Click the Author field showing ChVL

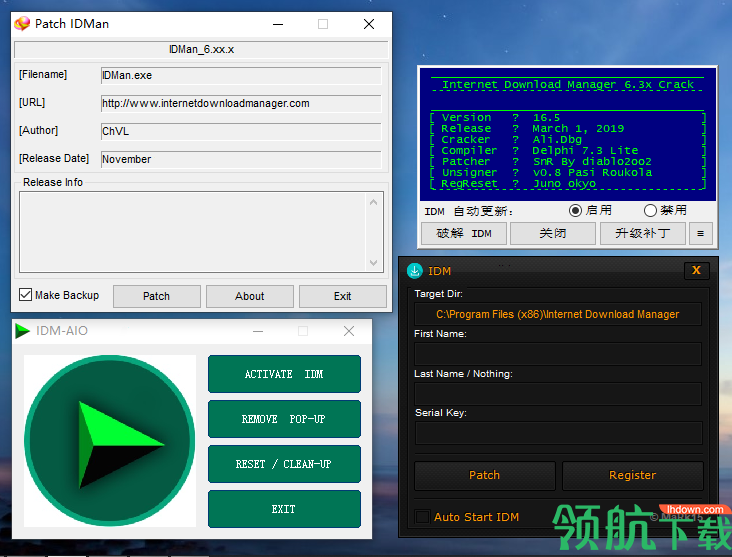click(x=241, y=132)
